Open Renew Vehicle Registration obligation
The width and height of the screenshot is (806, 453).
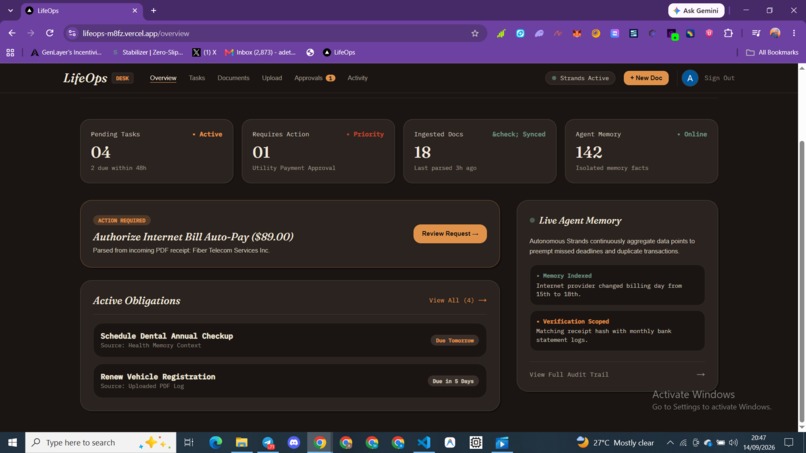coord(290,380)
